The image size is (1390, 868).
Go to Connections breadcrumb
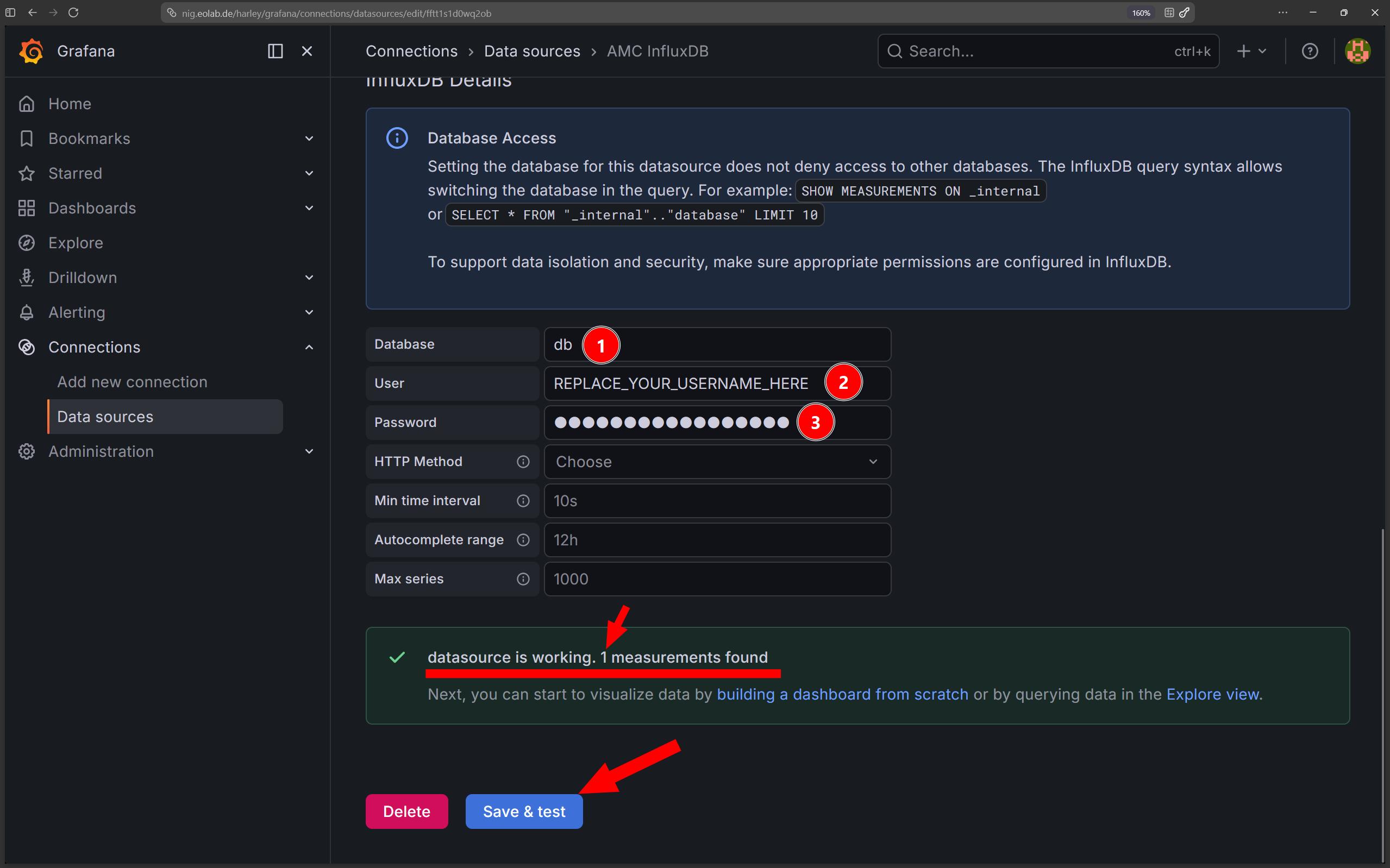(x=412, y=51)
